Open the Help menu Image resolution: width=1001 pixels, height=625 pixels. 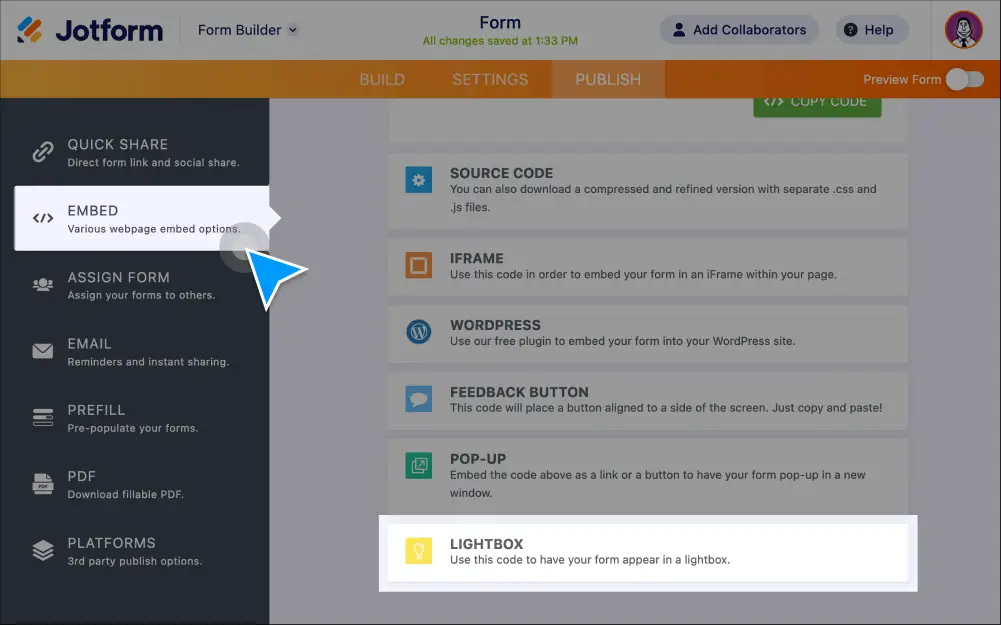870,29
